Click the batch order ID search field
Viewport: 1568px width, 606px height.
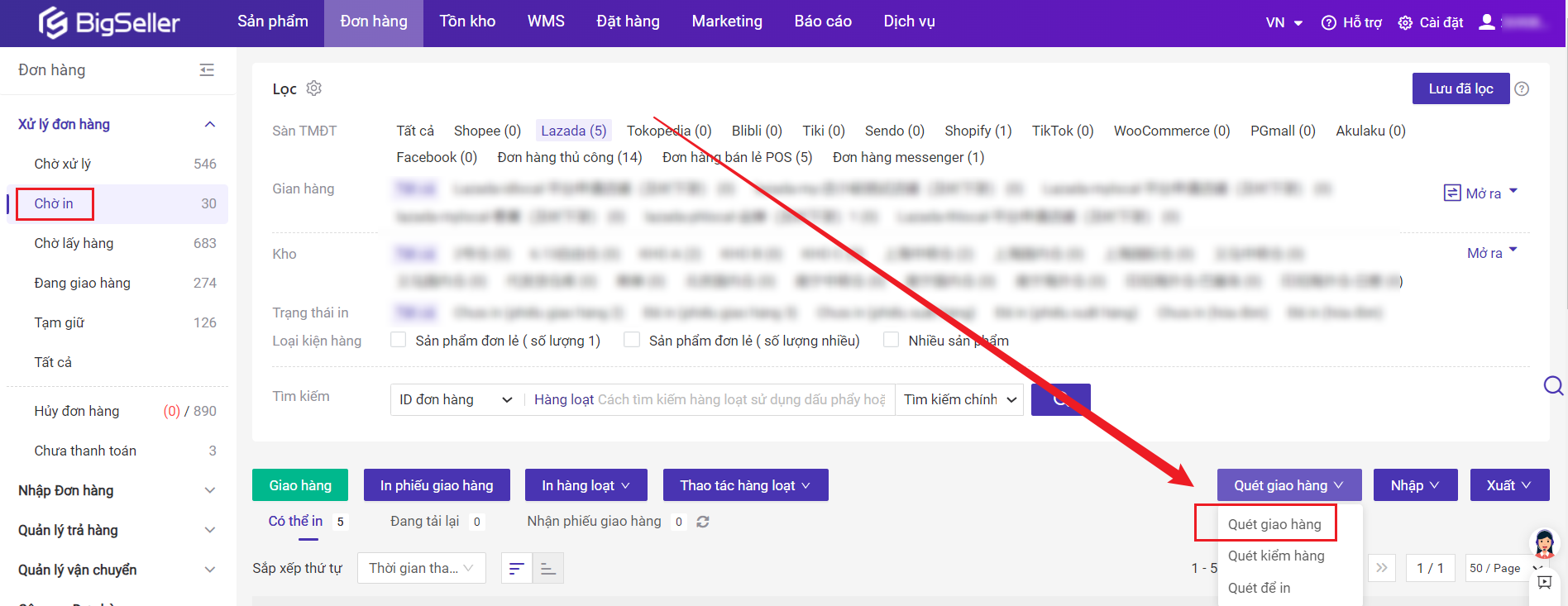click(710, 400)
